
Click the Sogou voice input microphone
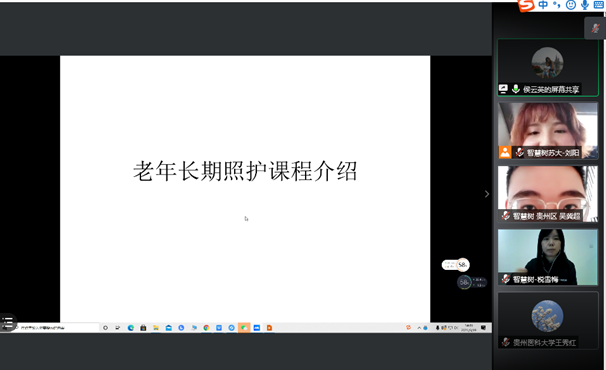(x=585, y=5)
